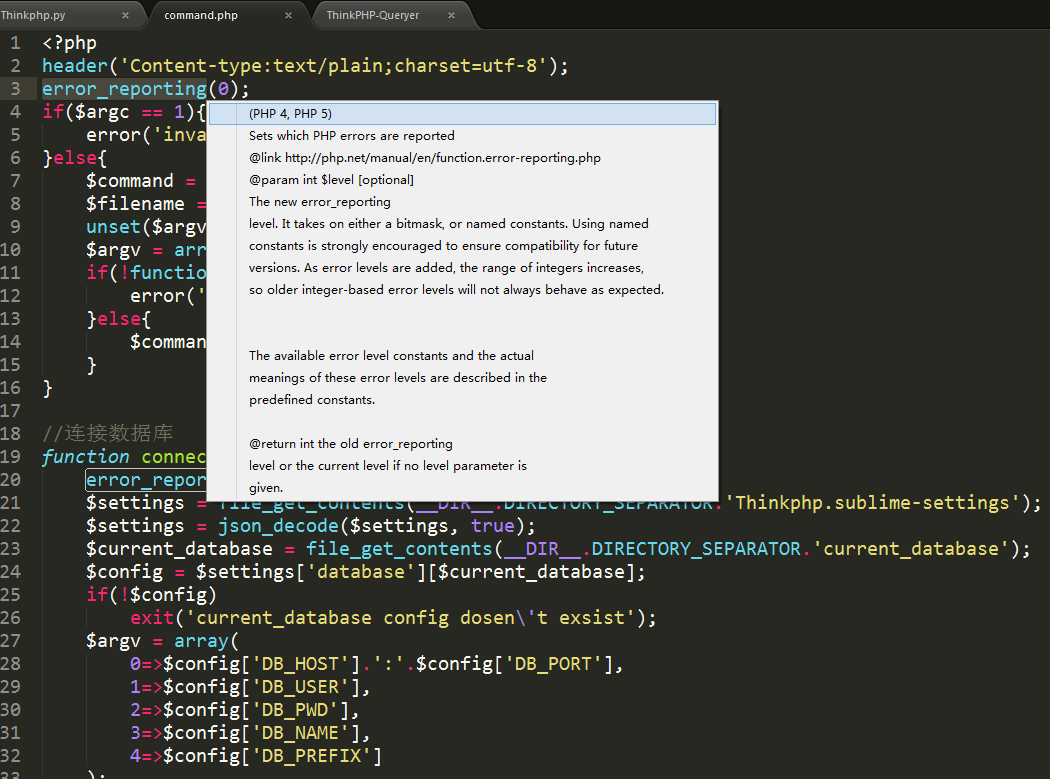
Task: Close the Thinkphp.py tab
Action: [126, 15]
